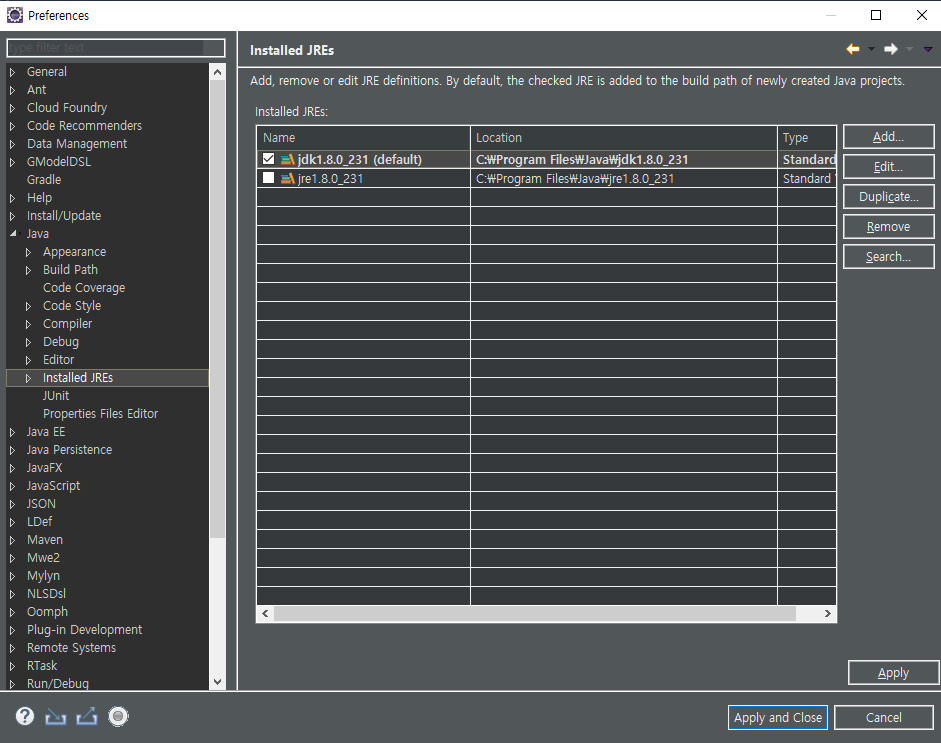Maximize the Preferences window

(x=876, y=15)
